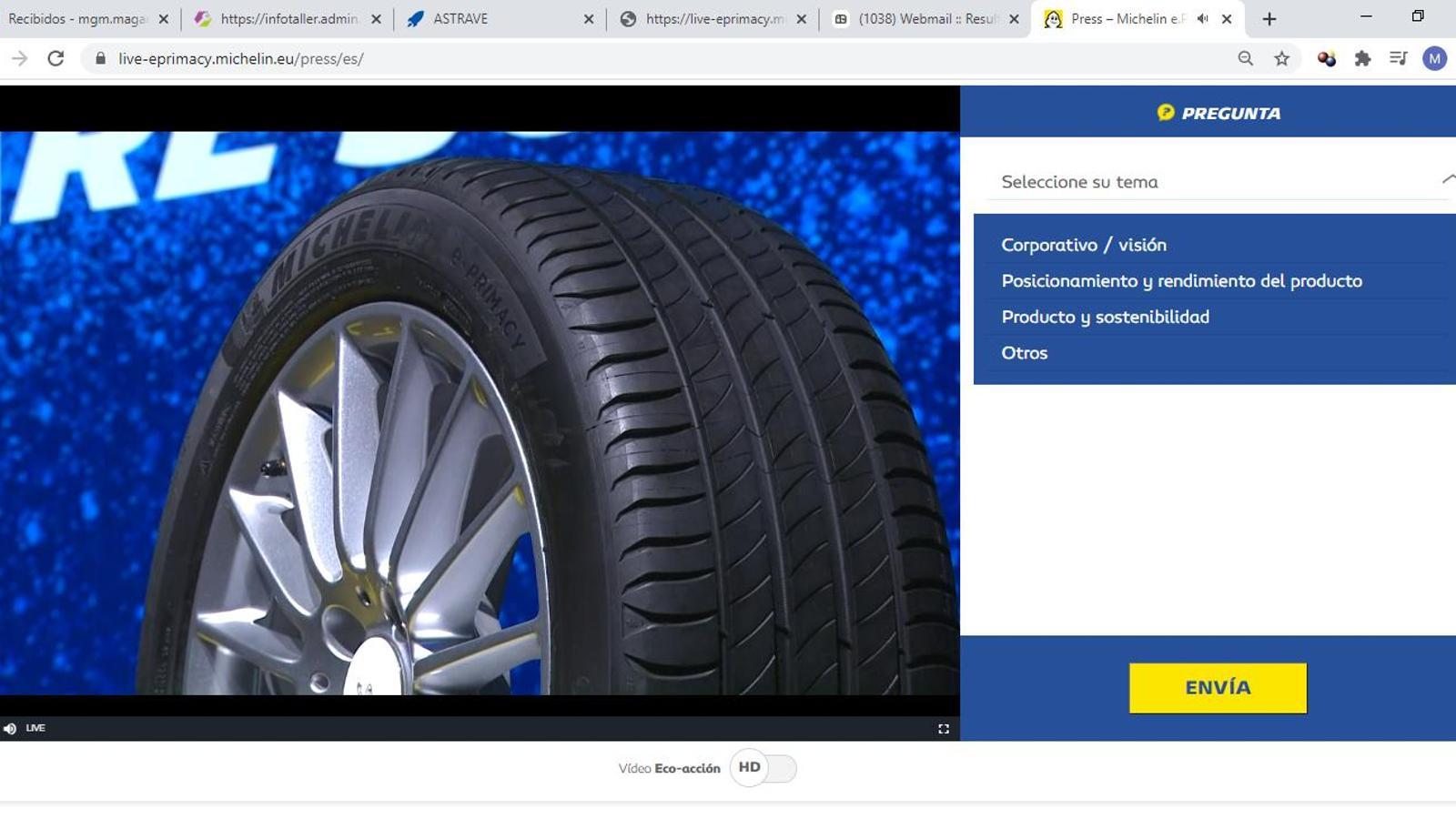Mute the live video with the speaker icon

(x=10, y=728)
